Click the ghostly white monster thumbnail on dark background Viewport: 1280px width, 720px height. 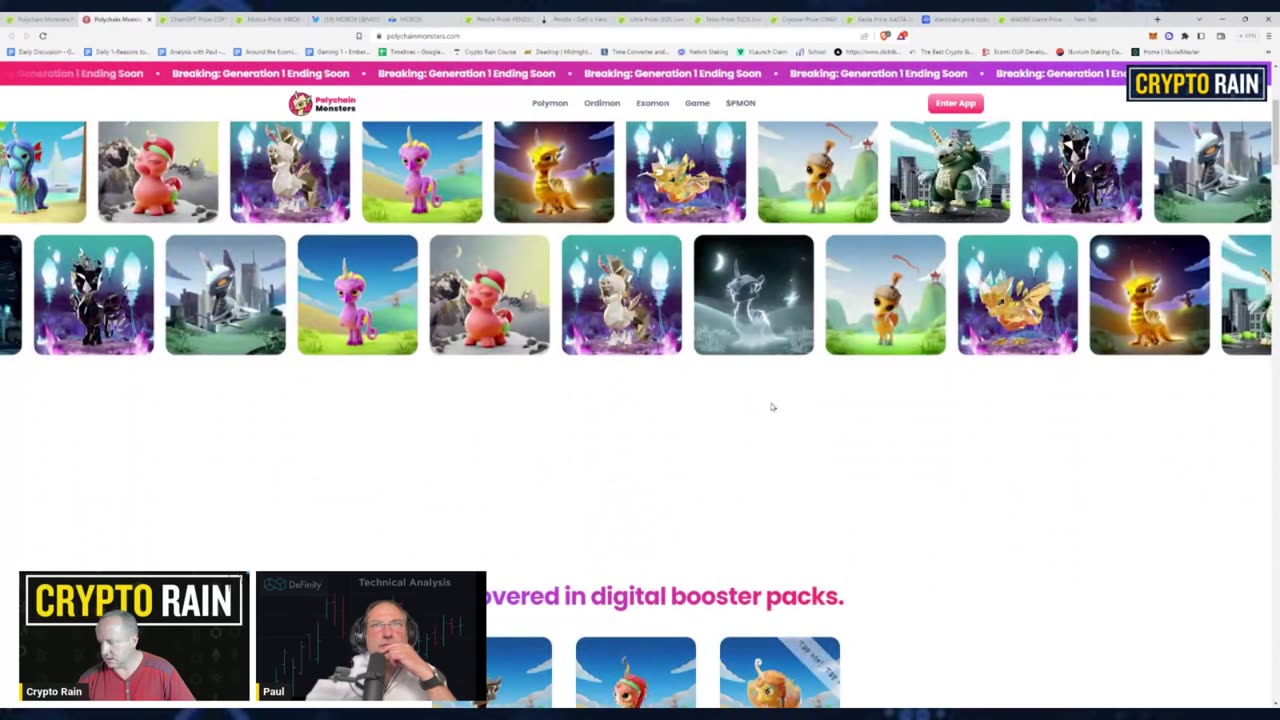(754, 295)
